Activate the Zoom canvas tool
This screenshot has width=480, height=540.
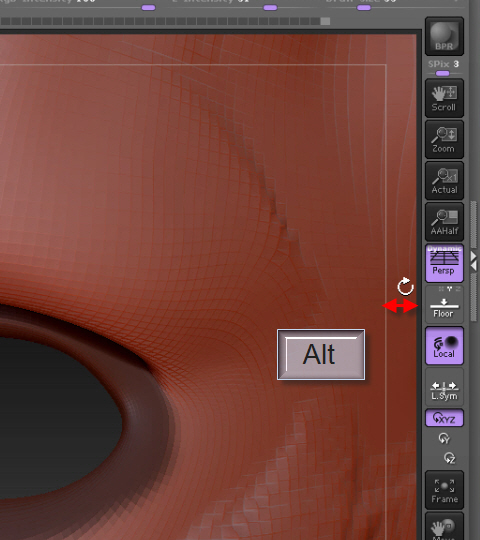[x=444, y=139]
